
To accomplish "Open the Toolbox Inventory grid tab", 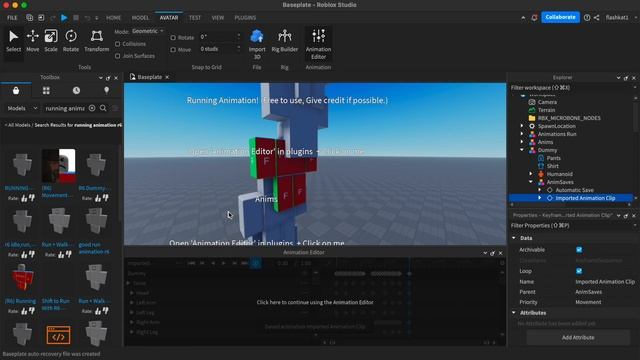I will tap(46, 91).
